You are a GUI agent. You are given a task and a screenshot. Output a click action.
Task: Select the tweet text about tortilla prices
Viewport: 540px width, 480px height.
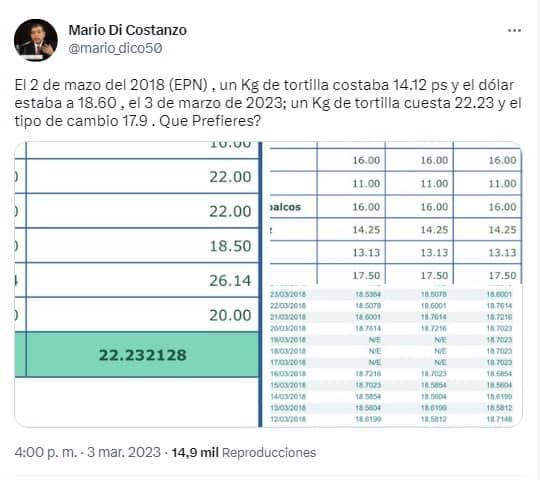tap(268, 103)
